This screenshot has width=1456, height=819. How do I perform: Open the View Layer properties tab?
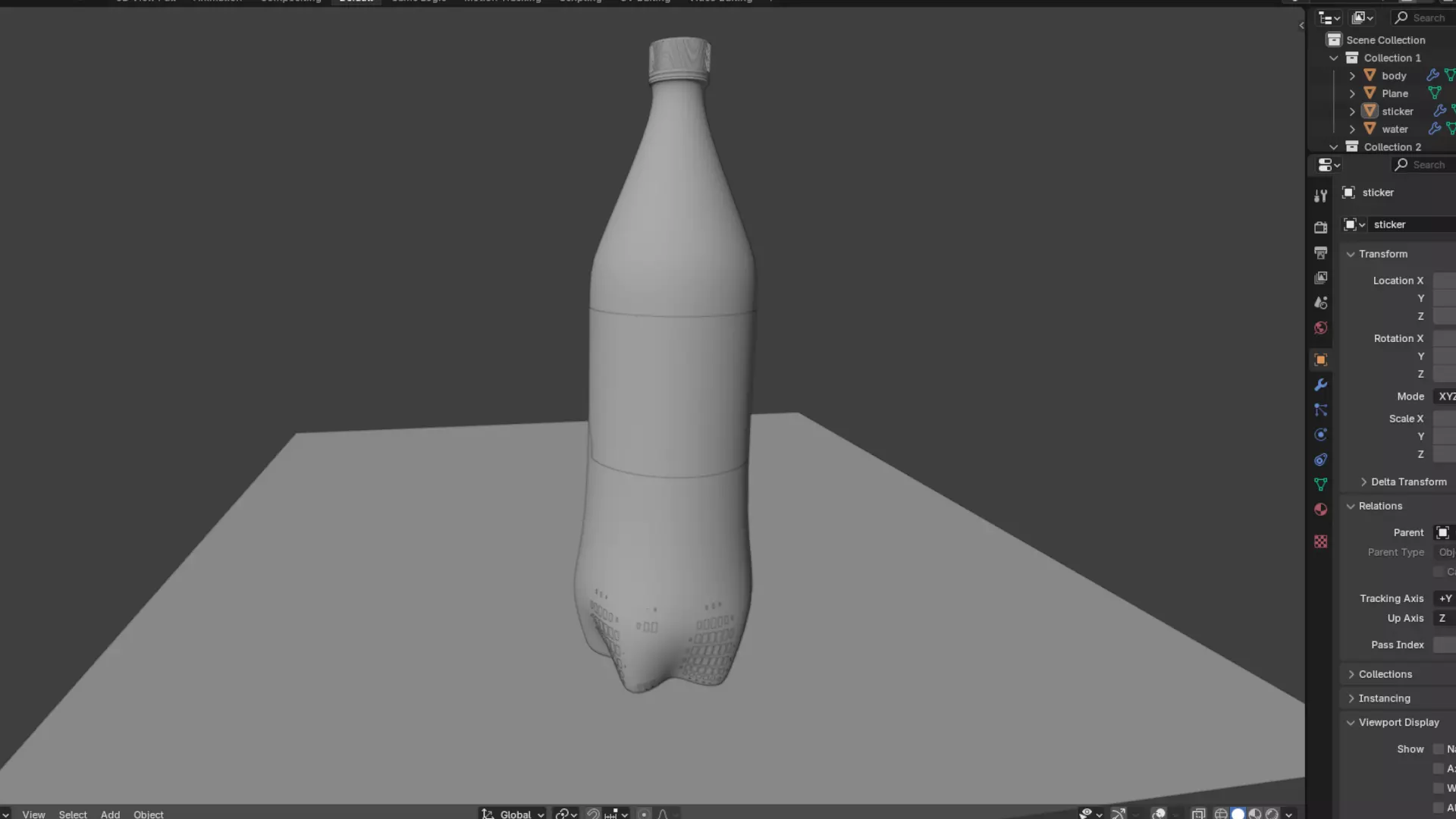click(1320, 278)
